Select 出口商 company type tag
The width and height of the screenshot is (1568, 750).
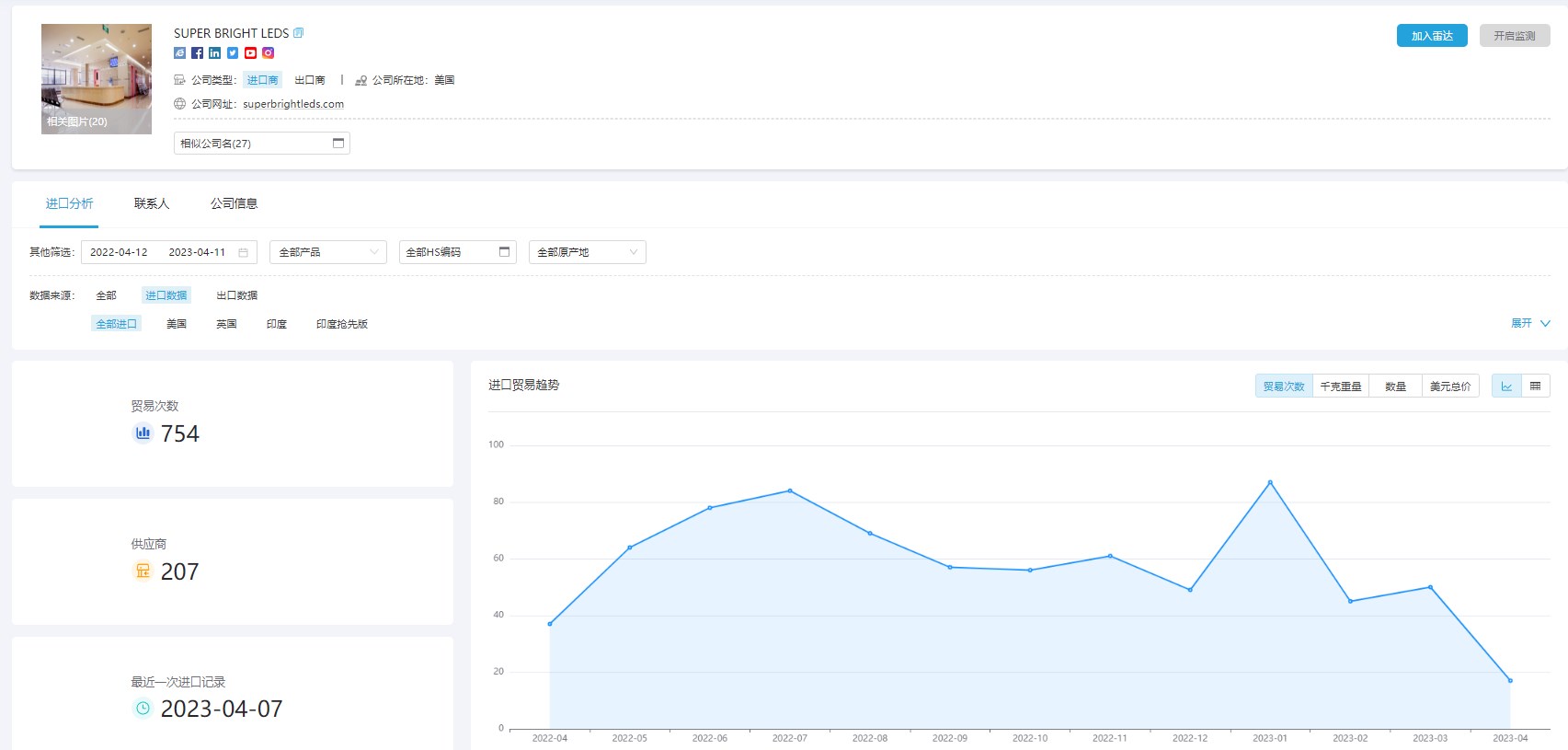coord(310,80)
